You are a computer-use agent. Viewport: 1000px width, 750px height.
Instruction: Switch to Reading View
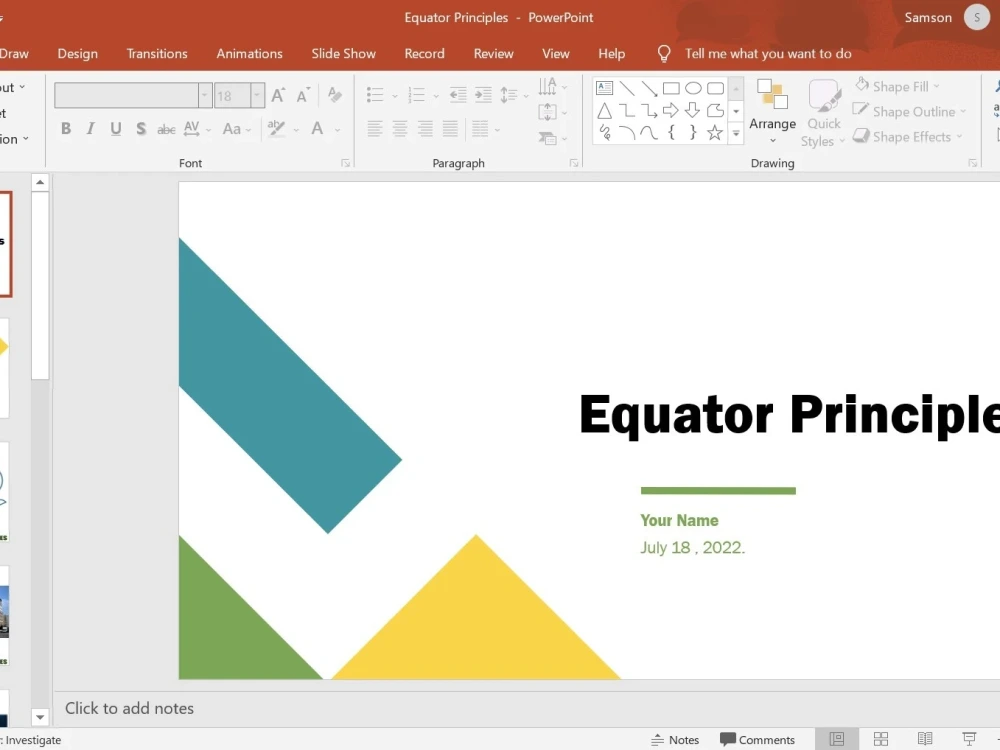(x=925, y=739)
